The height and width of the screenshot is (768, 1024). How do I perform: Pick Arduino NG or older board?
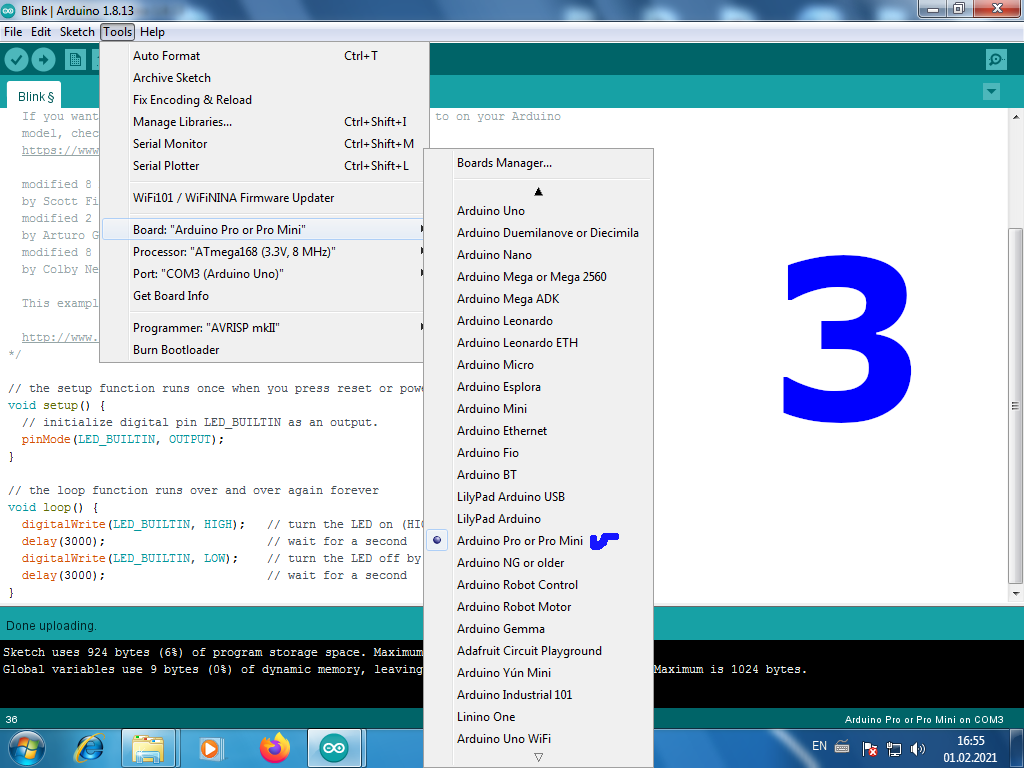click(x=538, y=563)
